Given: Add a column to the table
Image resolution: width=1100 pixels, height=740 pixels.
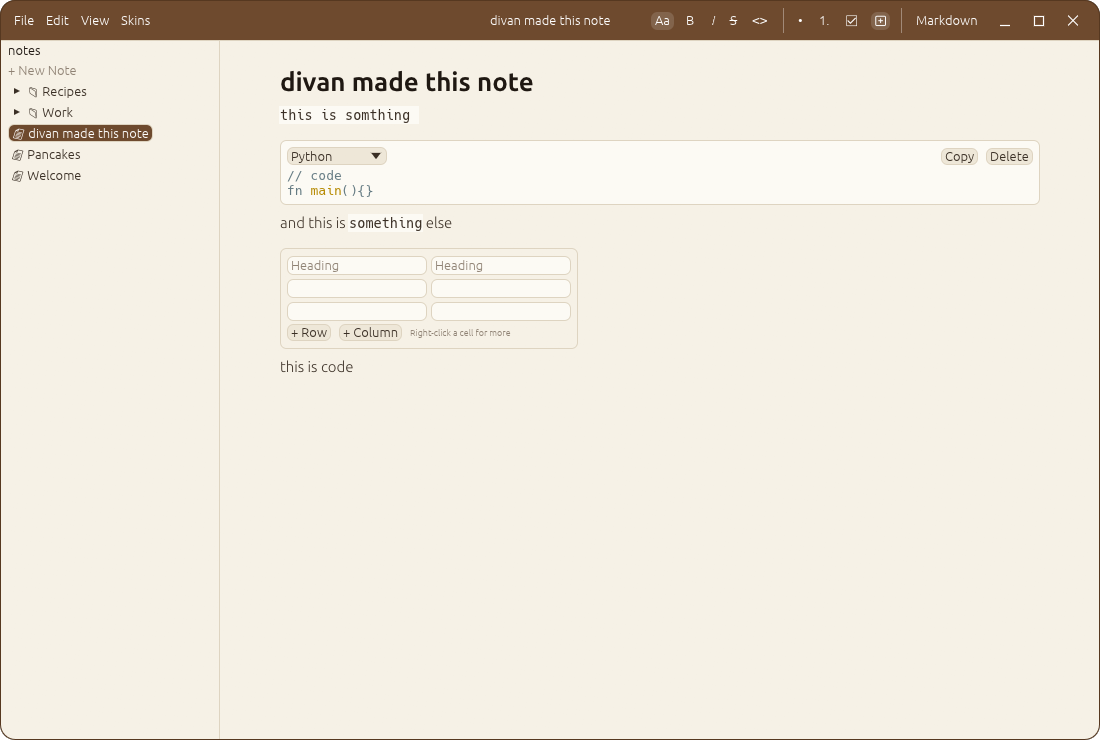Looking at the screenshot, I should click(370, 332).
